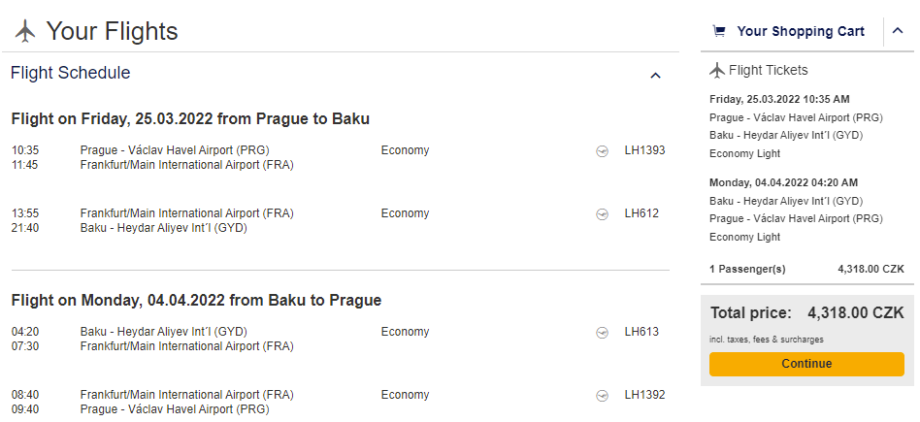Click the airplane icon beside Flight Tickets
Screen dimensions: 920x422
coord(716,70)
